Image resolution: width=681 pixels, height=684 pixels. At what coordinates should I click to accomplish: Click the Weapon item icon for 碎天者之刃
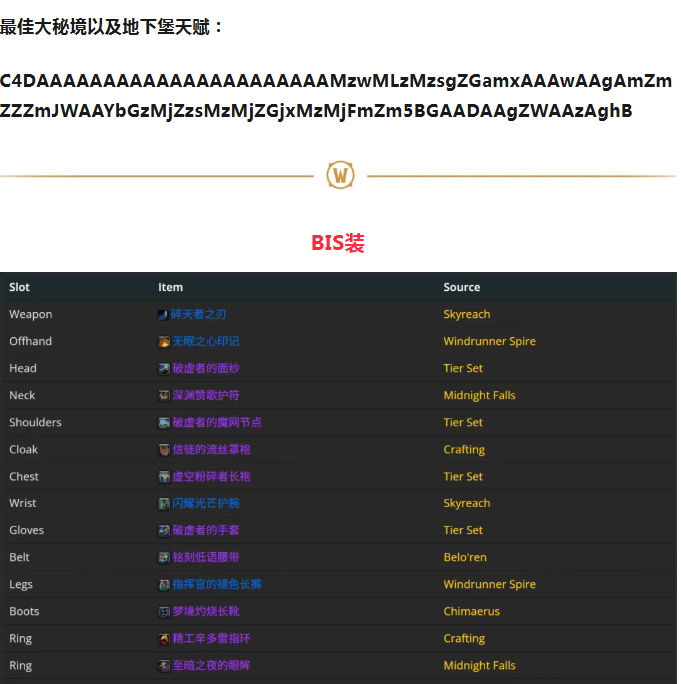coord(163,314)
